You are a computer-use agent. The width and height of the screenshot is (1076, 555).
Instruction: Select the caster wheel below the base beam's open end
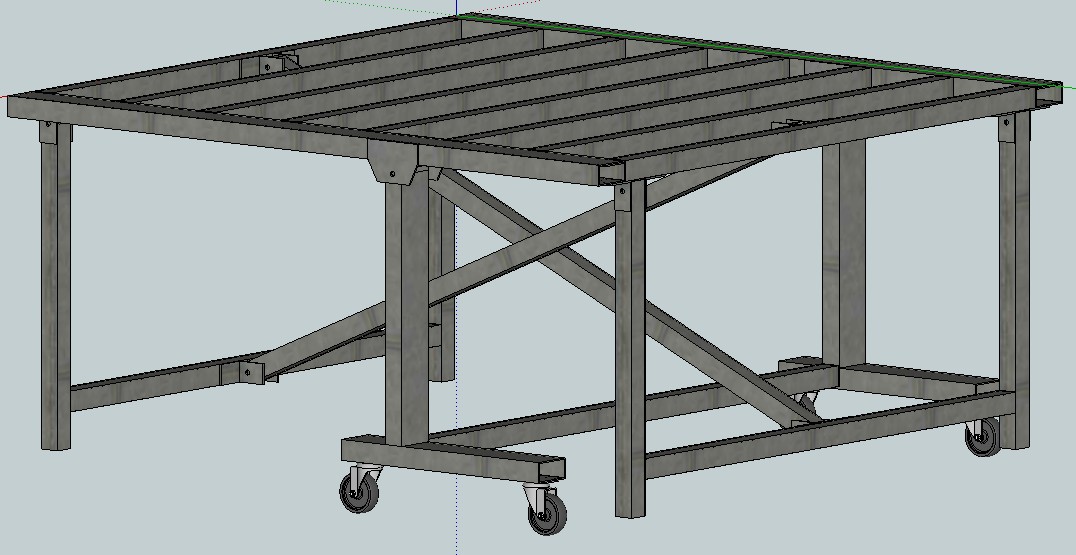pyautogui.click(x=545, y=510)
